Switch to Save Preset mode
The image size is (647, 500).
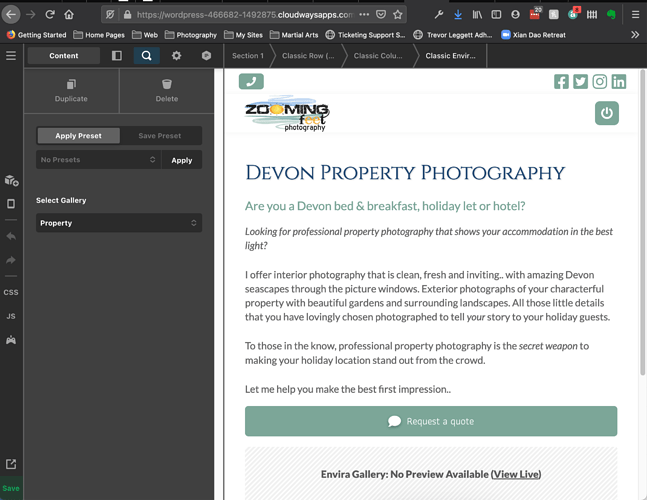160,136
